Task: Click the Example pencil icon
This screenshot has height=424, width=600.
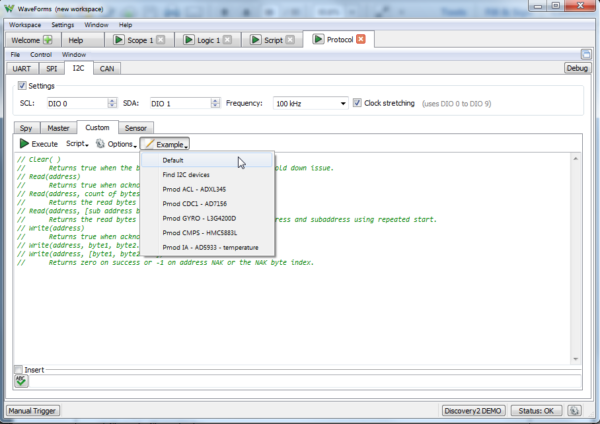Action: click(150, 144)
